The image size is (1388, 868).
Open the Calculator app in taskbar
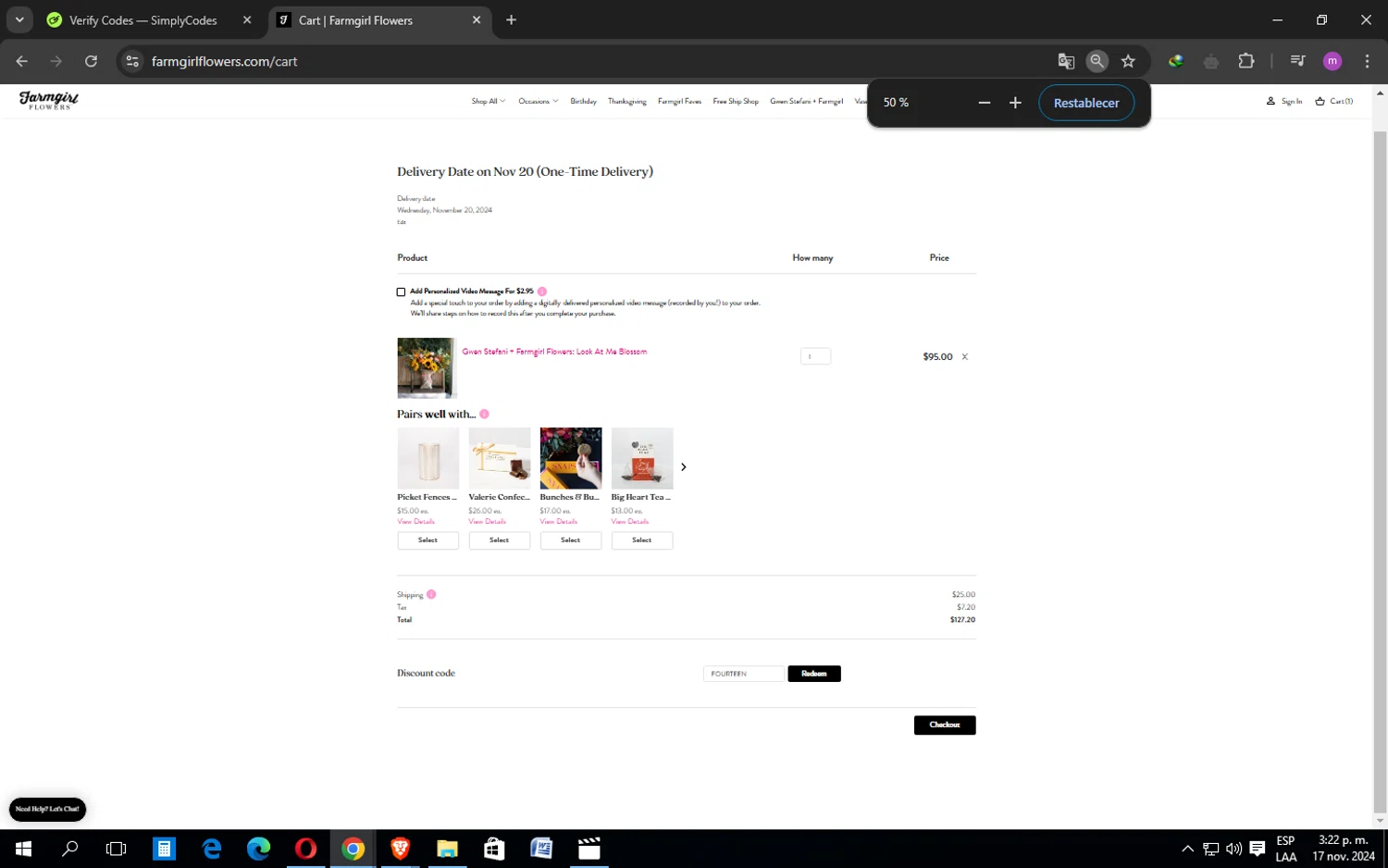click(x=164, y=849)
